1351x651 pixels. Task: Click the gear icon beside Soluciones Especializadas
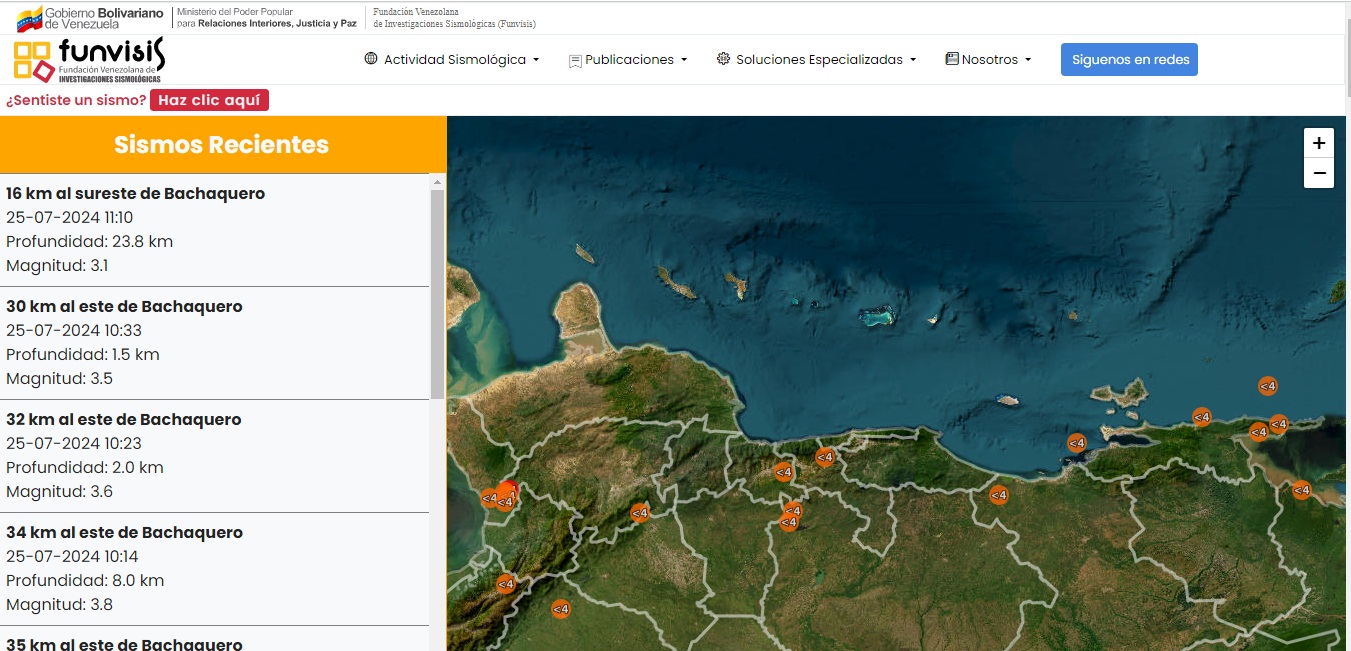(x=724, y=59)
